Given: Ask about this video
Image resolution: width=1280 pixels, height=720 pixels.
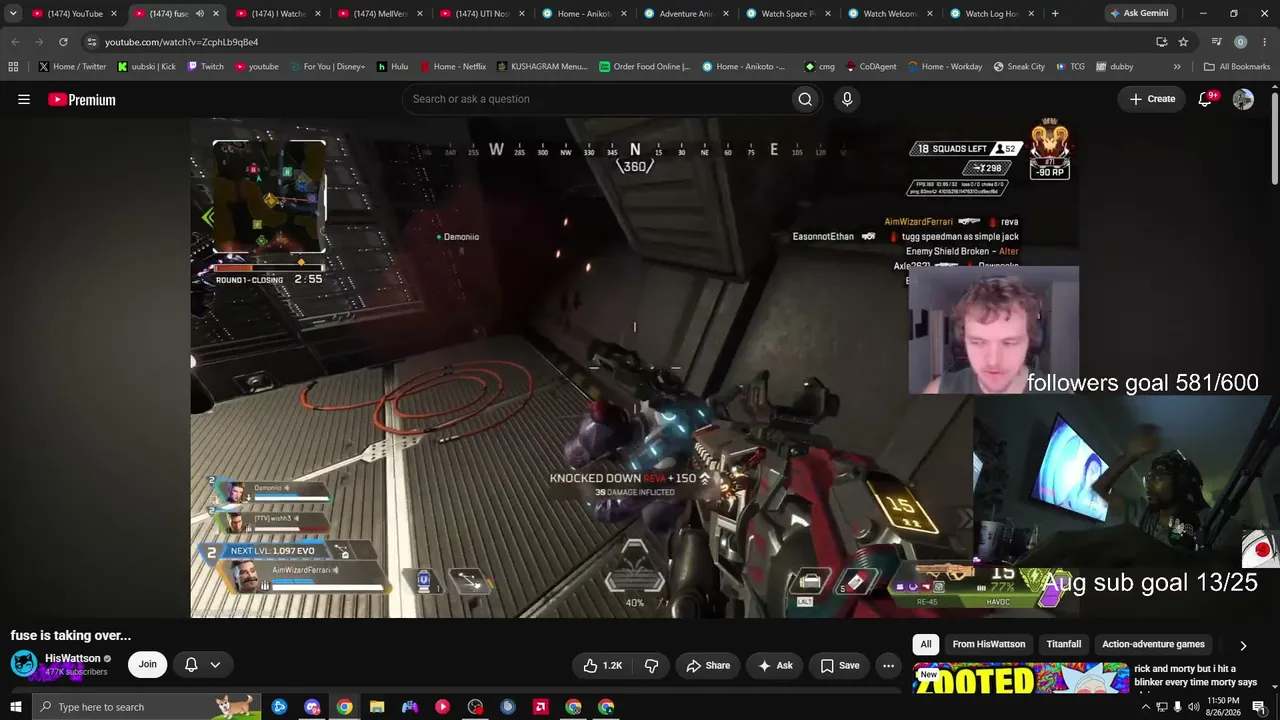Looking at the screenshot, I should tap(775, 665).
